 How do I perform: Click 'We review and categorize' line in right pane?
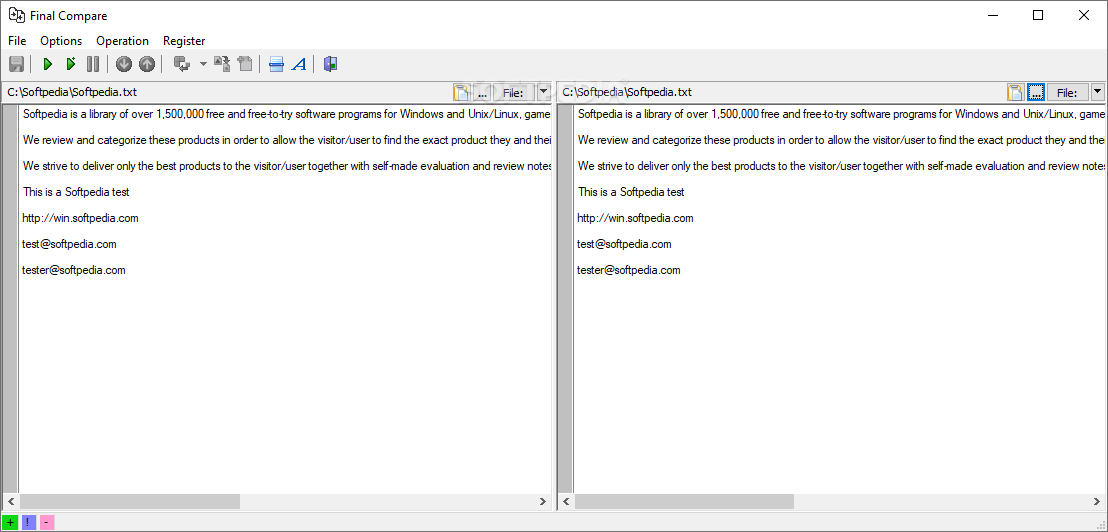pyautogui.click(x=841, y=140)
